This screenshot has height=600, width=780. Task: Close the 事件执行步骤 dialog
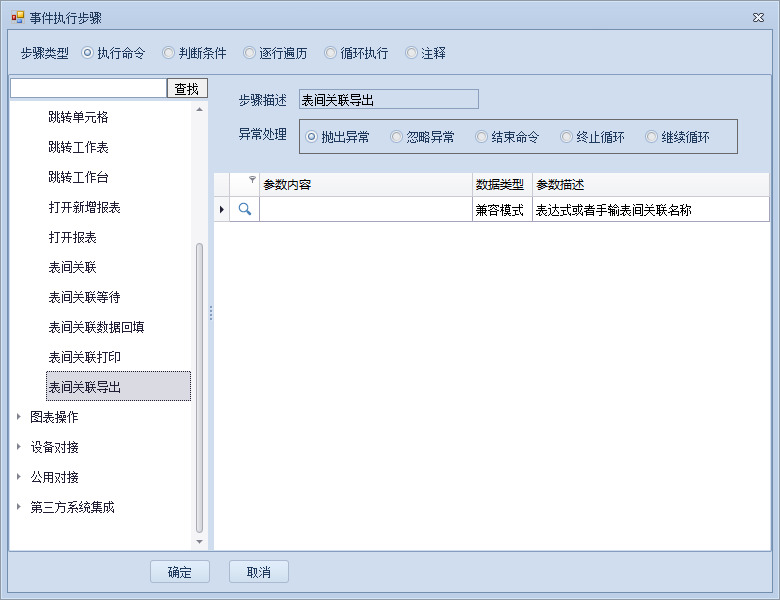click(757, 17)
